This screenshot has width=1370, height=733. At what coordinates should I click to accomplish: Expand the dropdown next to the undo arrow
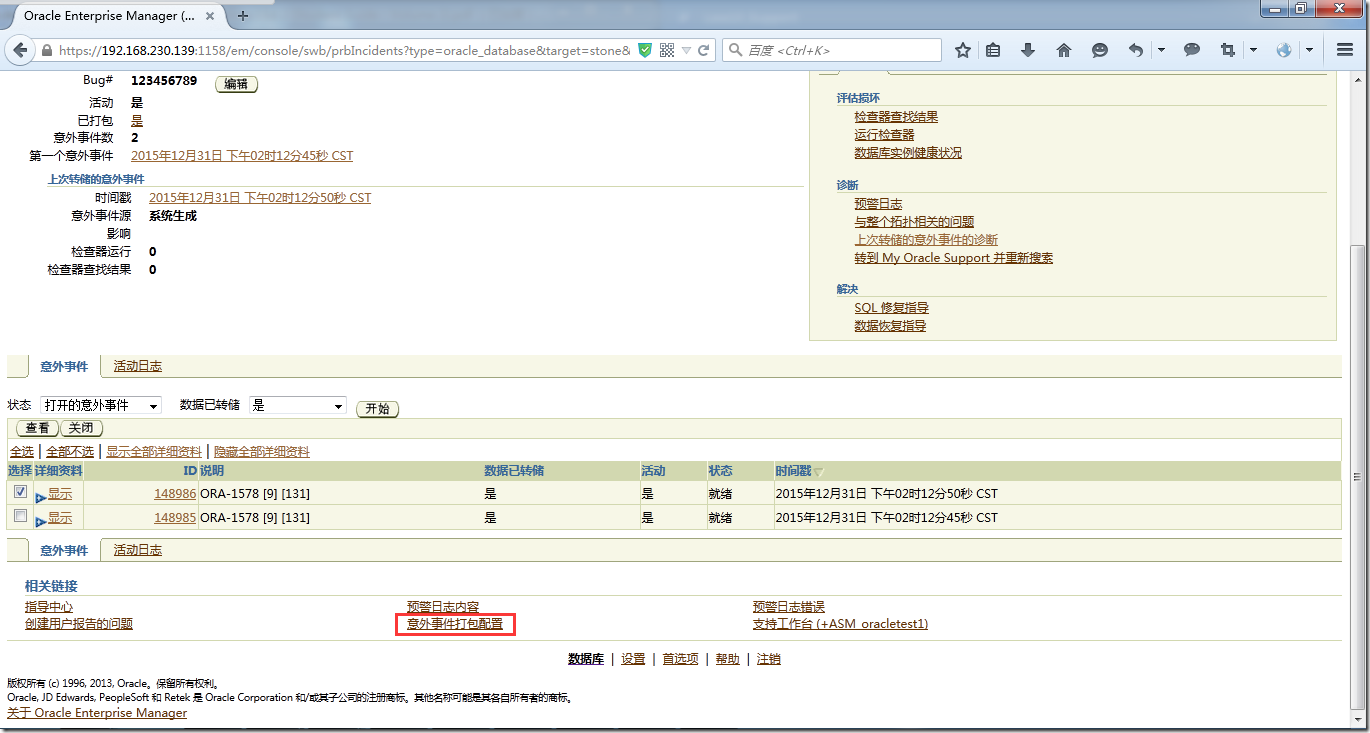(1161, 50)
